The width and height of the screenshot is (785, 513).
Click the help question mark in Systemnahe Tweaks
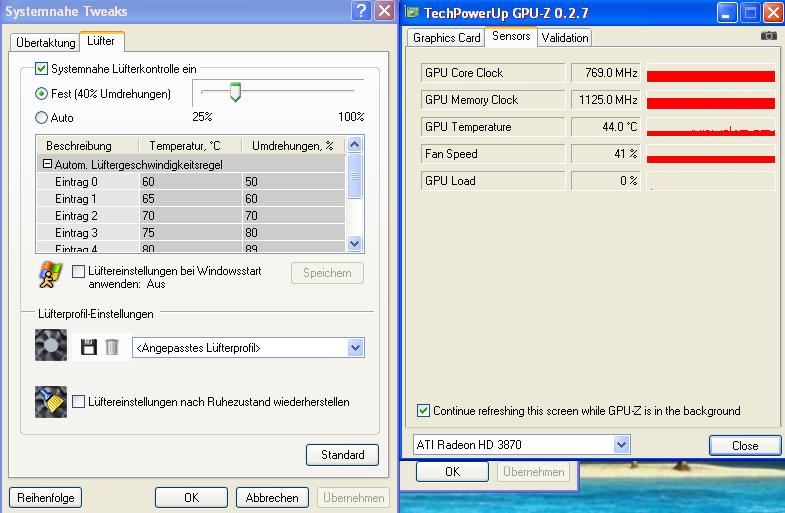[x=361, y=11]
